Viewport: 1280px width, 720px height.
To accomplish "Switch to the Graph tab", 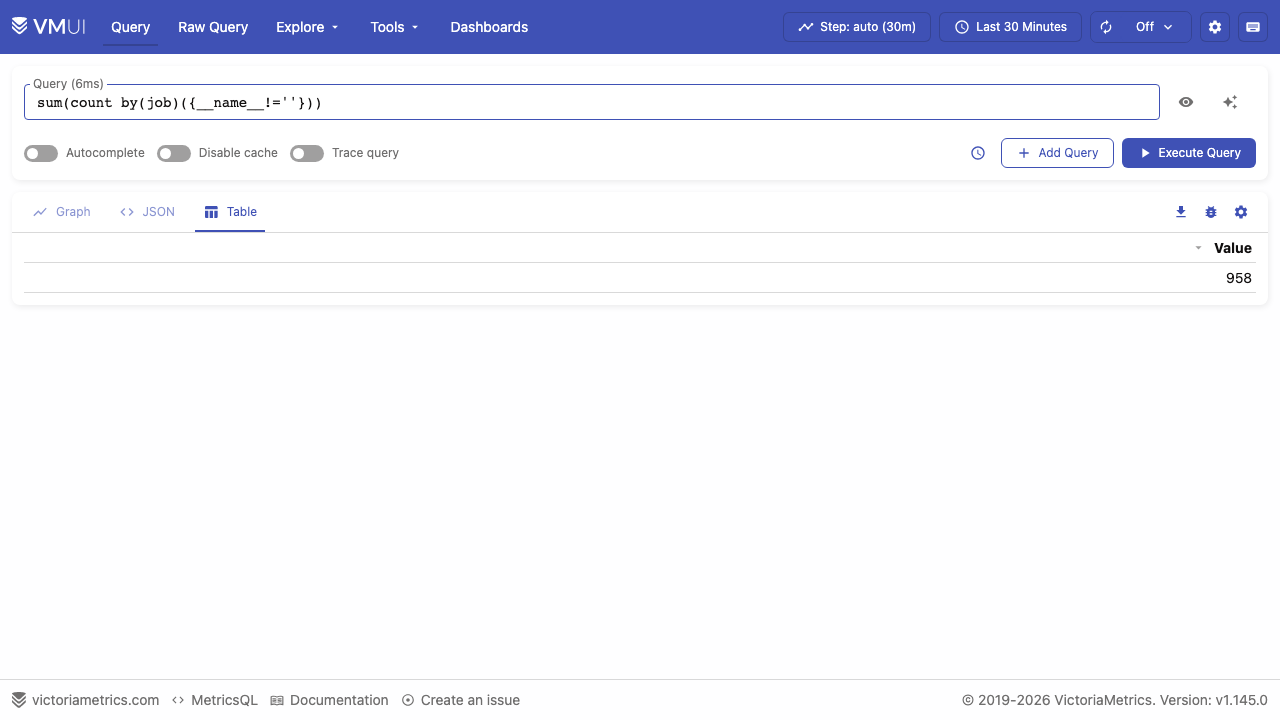I will tap(62, 212).
